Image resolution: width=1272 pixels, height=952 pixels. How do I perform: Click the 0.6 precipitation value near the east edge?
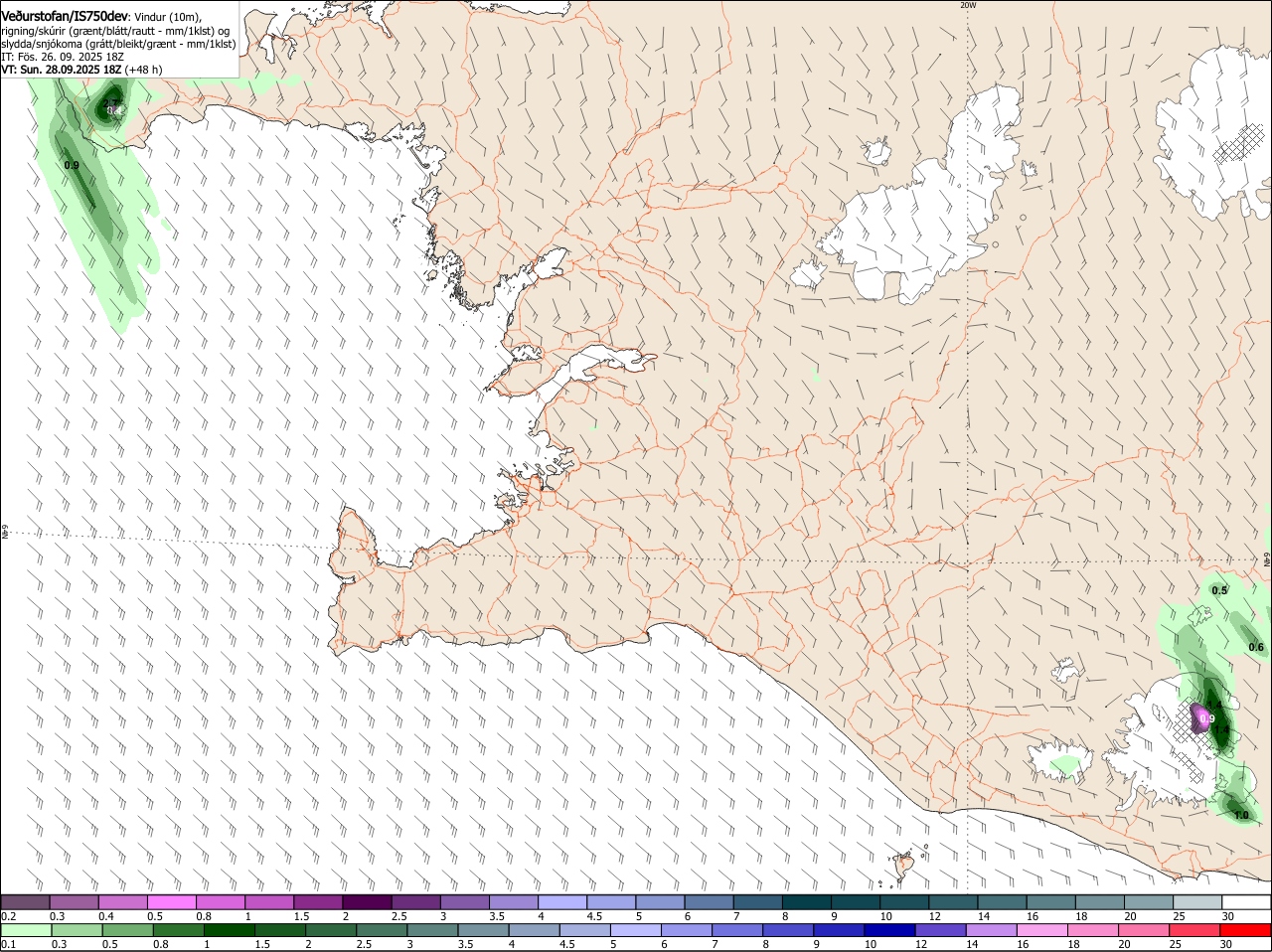(1256, 647)
